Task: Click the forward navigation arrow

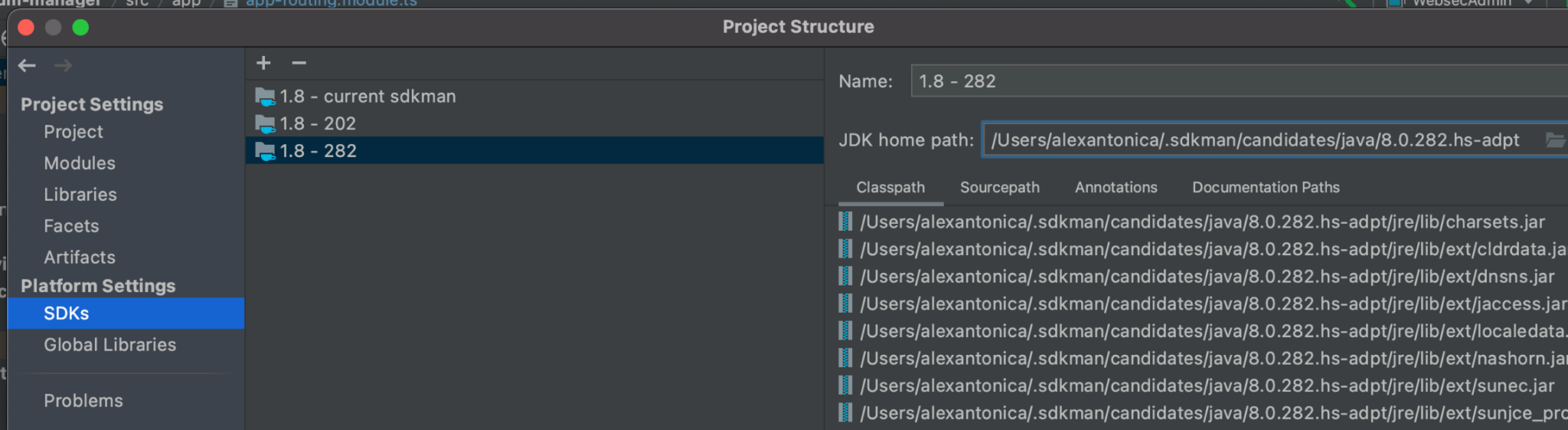Action: pos(64,66)
